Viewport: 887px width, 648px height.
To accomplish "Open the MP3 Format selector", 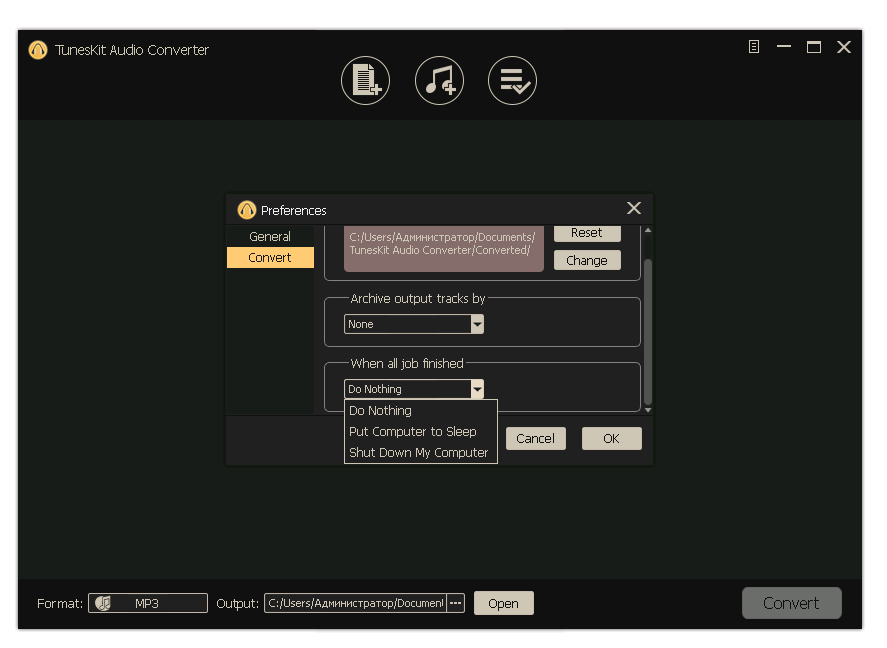I will pos(148,603).
